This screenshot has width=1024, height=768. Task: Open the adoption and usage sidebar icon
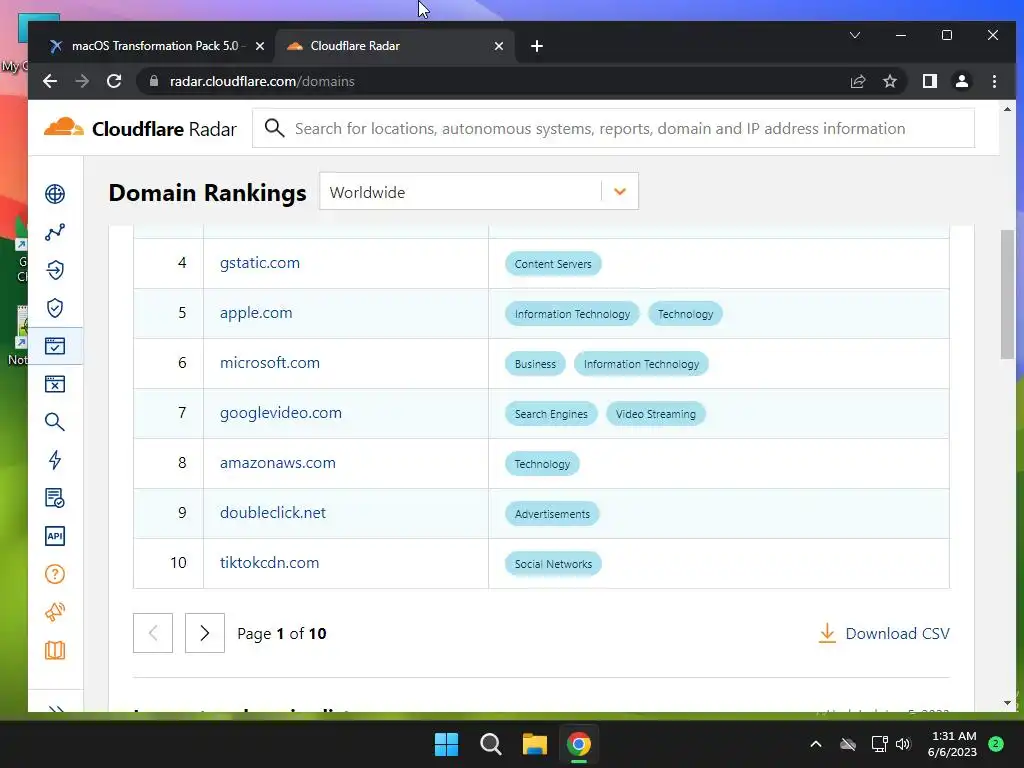pos(55,270)
